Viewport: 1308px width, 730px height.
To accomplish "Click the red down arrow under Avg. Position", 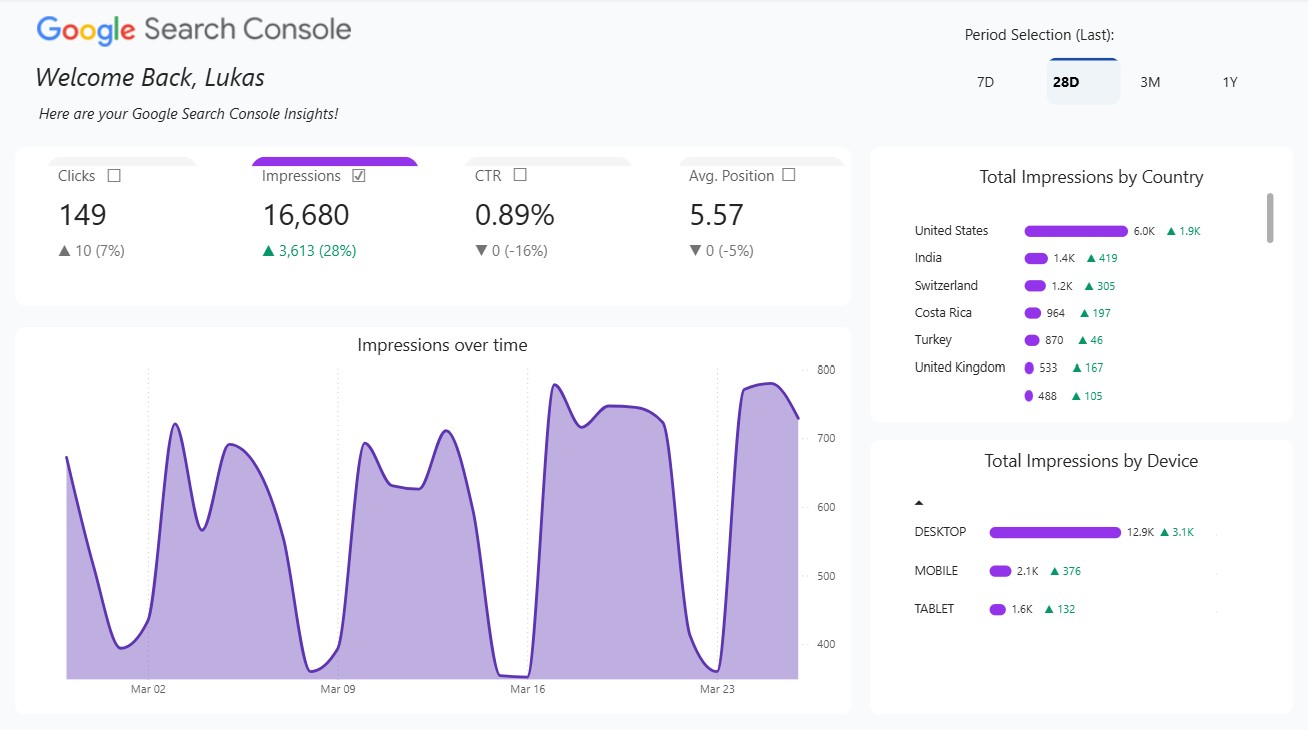I will (697, 250).
